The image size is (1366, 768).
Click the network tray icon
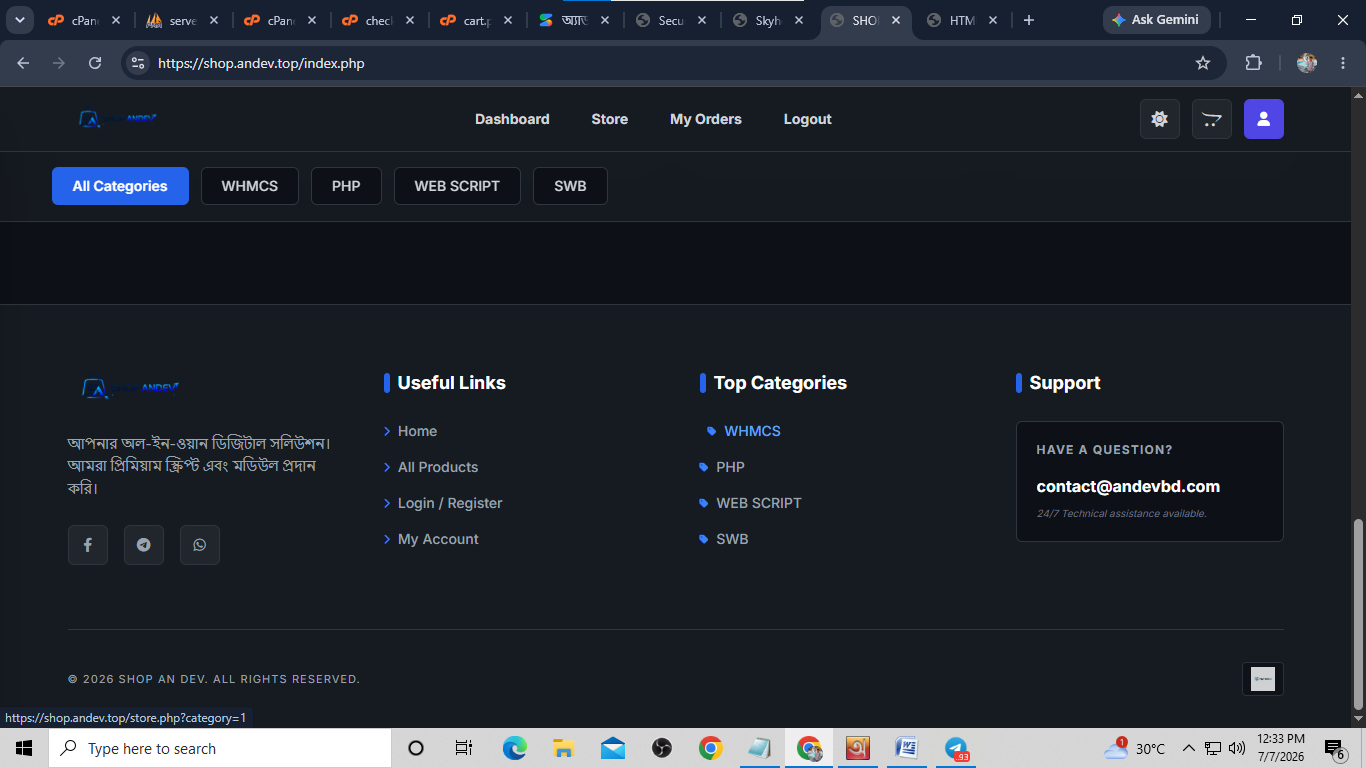coord(1213,748)
